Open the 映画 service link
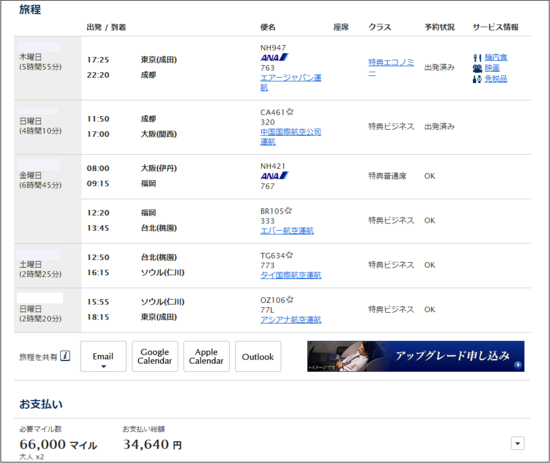 492,68
